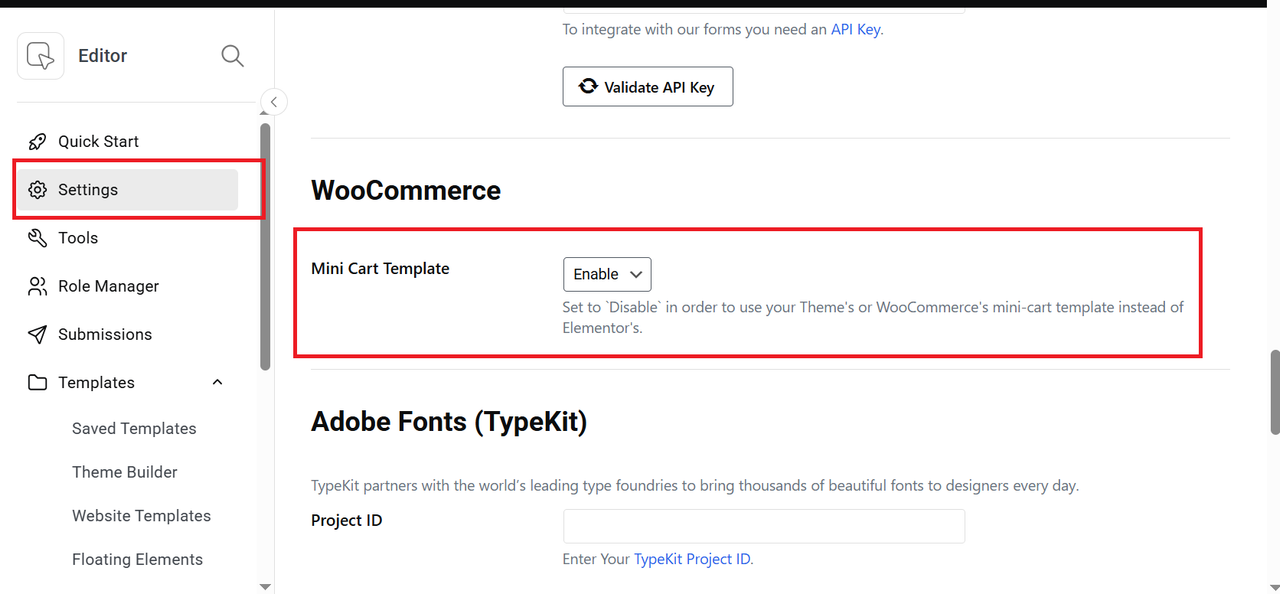Open Saved Templates in sidebar
This screenshot has height=594, width=1280.
(134, 428)
